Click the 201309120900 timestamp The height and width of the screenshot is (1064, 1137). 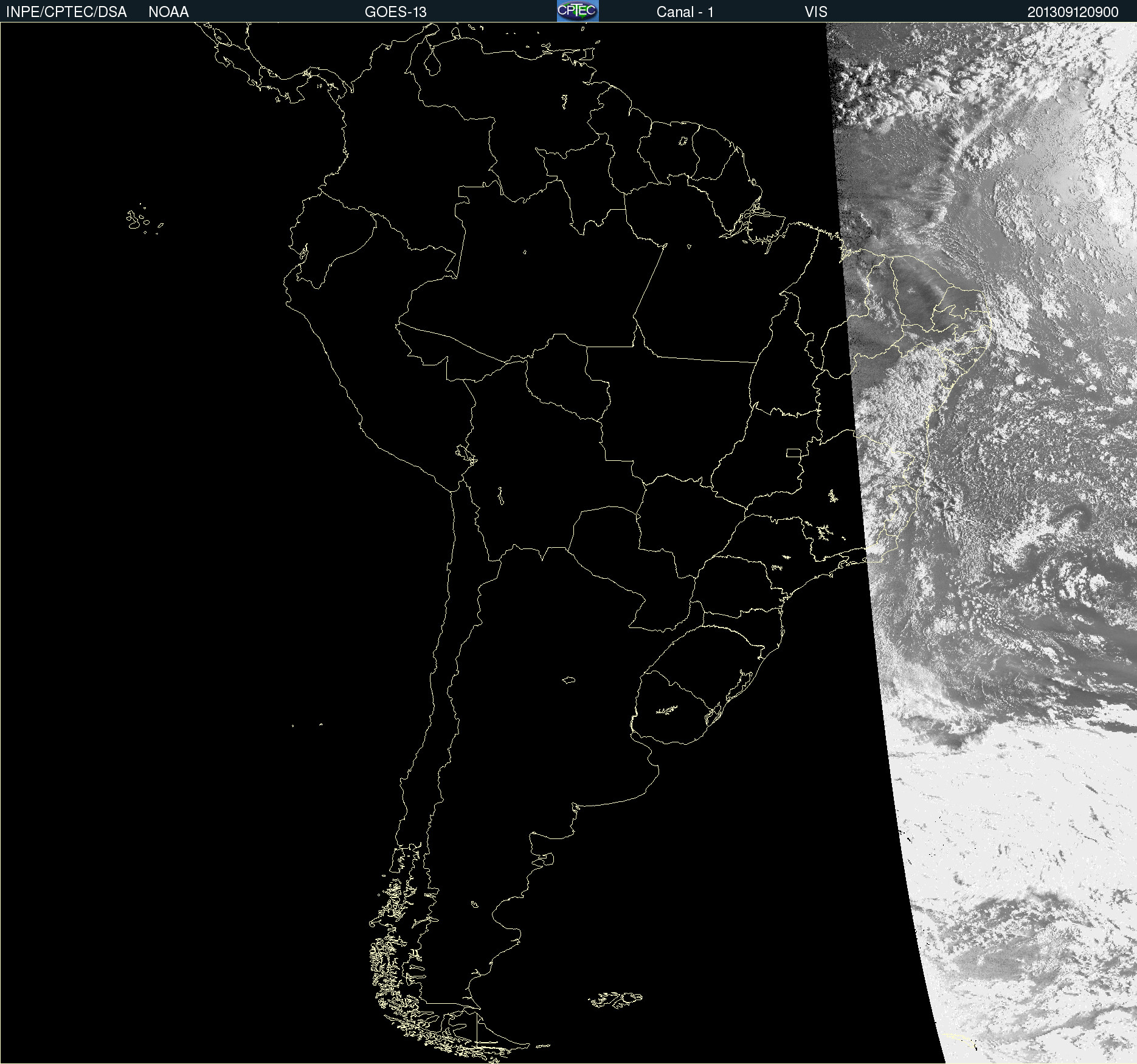pos(1073,12)
